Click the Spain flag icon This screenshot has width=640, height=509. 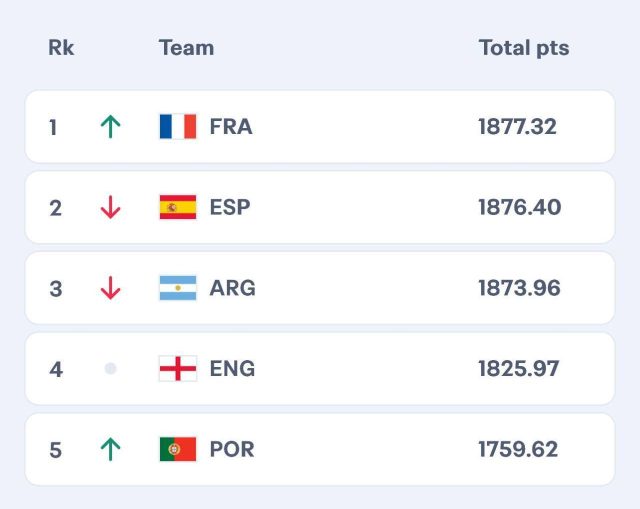[x=178, y=207]
